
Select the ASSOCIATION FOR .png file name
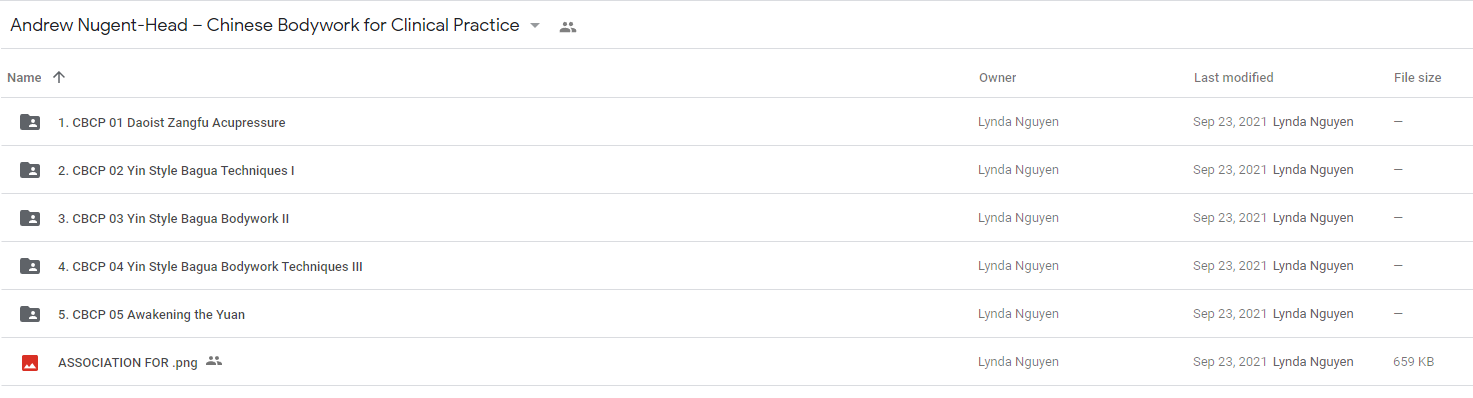(128, 363)
